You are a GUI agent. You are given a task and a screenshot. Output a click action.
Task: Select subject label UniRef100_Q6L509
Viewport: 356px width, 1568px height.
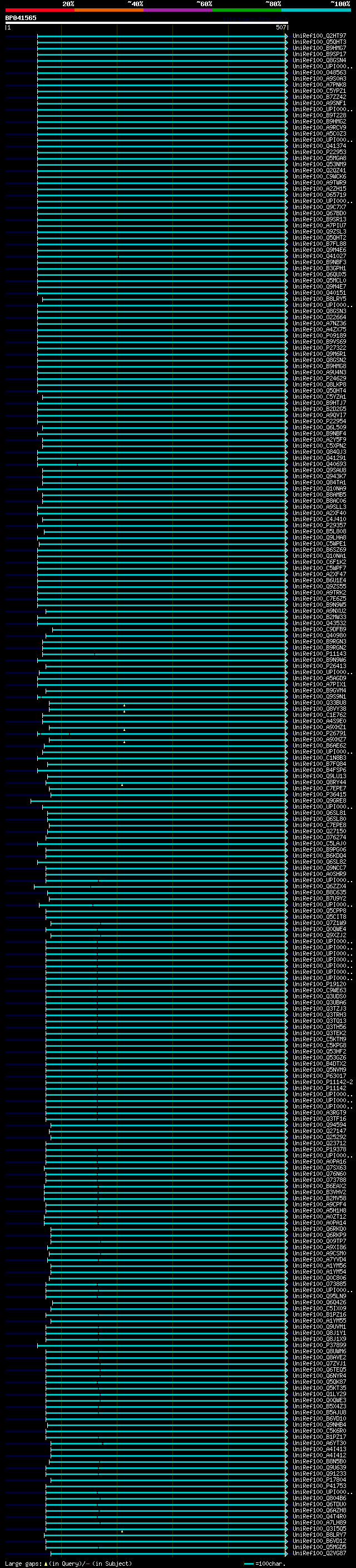coord(319,427)
